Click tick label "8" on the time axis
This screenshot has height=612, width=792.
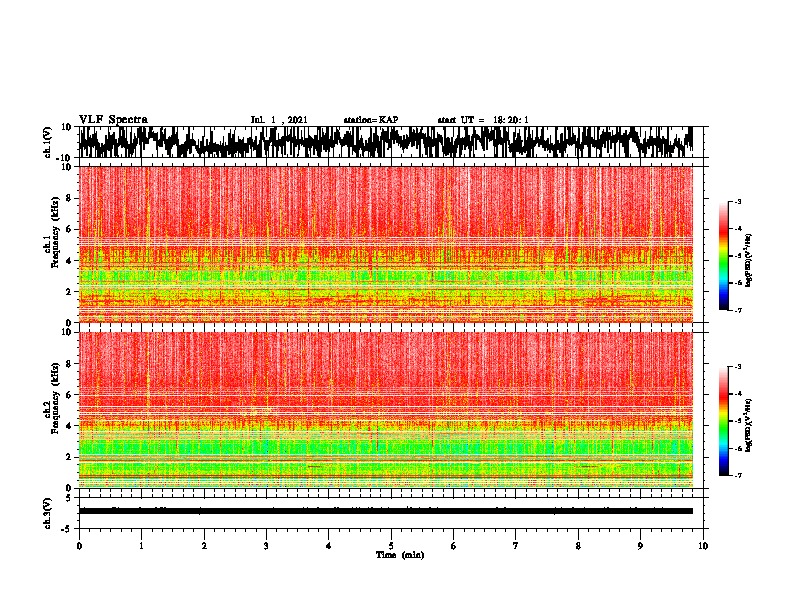[578, 546]
